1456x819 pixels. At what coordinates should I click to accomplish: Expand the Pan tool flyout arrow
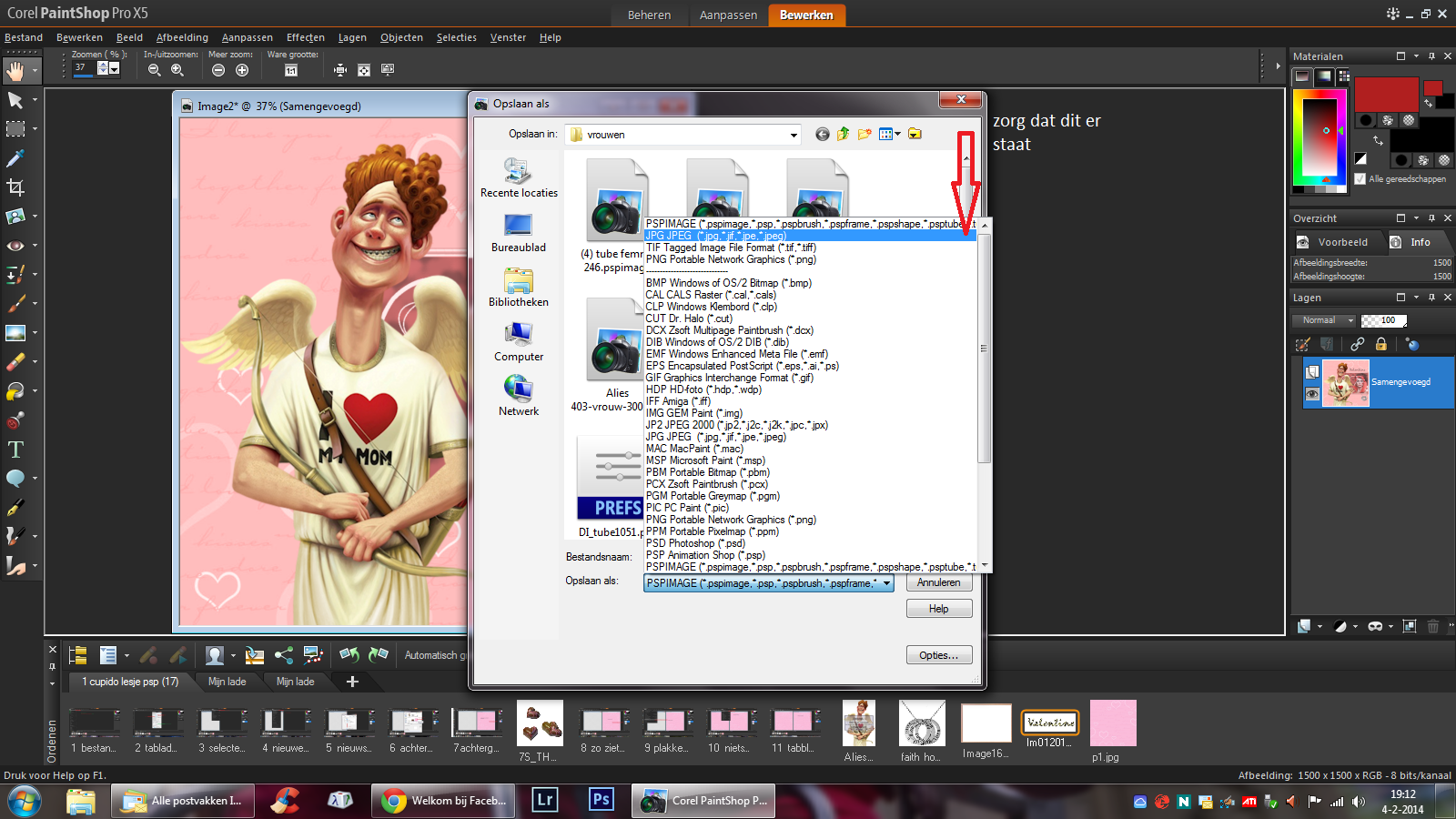[x=35, y=70]
